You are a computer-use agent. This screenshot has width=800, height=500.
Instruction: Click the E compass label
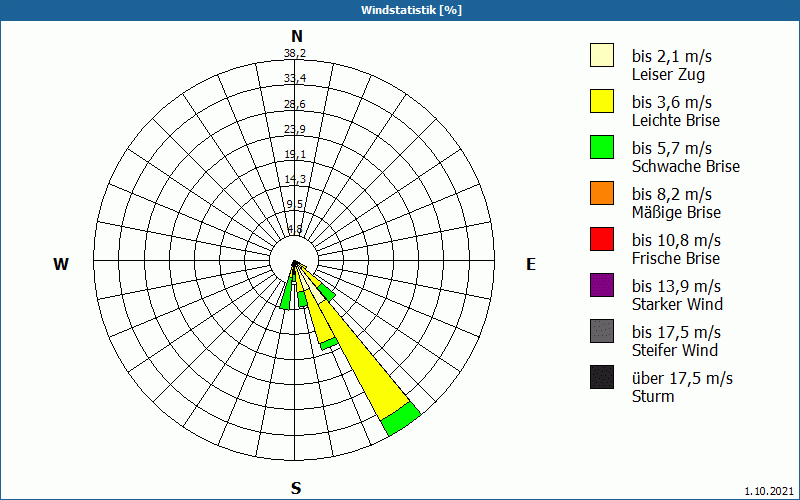pyautogui.click(x=531, y=264)
